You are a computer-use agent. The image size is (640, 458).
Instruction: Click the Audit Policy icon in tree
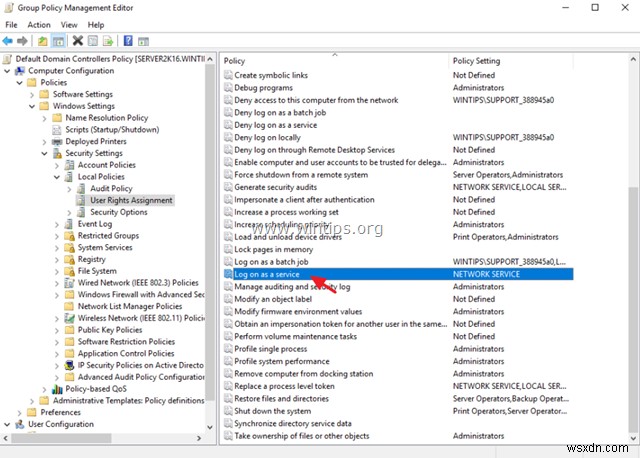pos(82,189)
